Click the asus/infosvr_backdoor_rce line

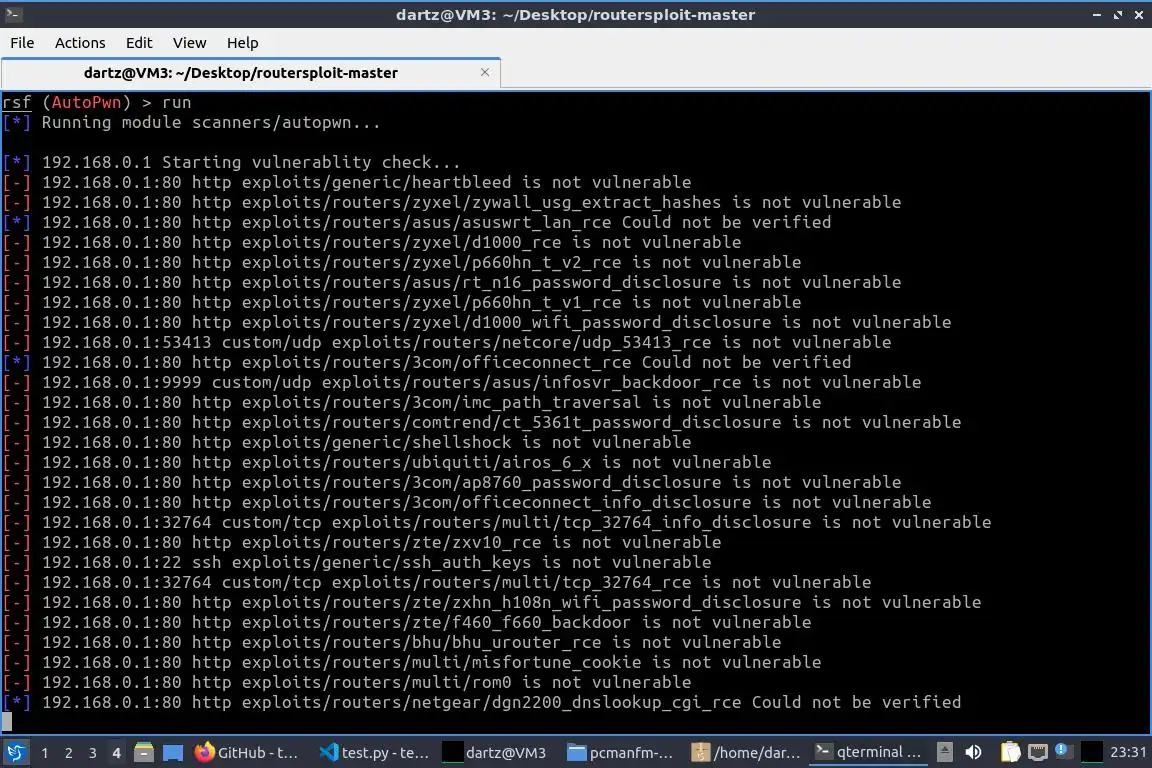click(x=461, y=382)
